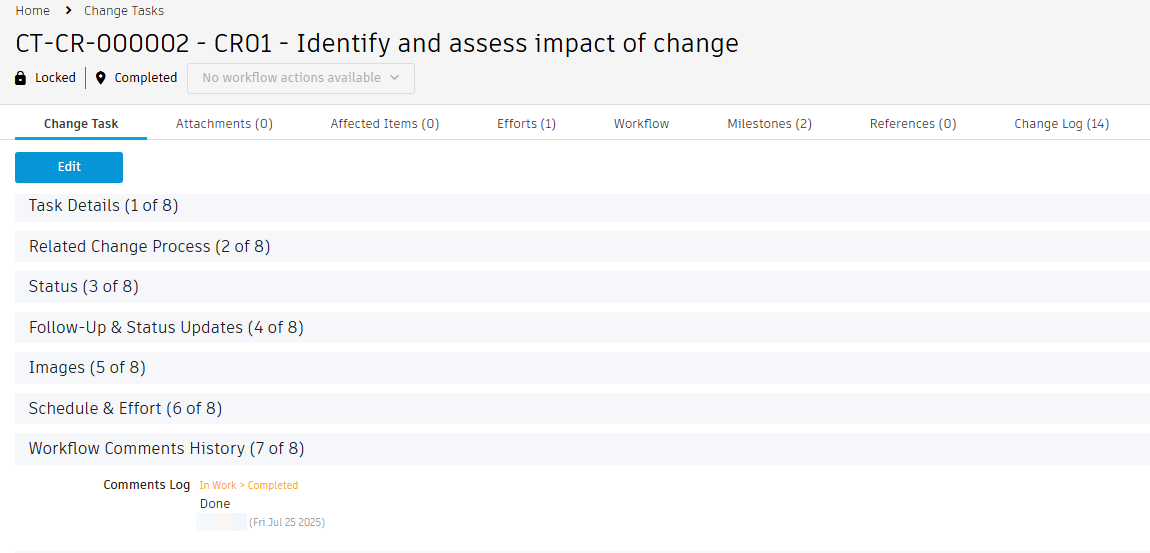This screenshot has height=553, width=1150.
Task: Go to the Efforts tab
Action: point(526,124)
